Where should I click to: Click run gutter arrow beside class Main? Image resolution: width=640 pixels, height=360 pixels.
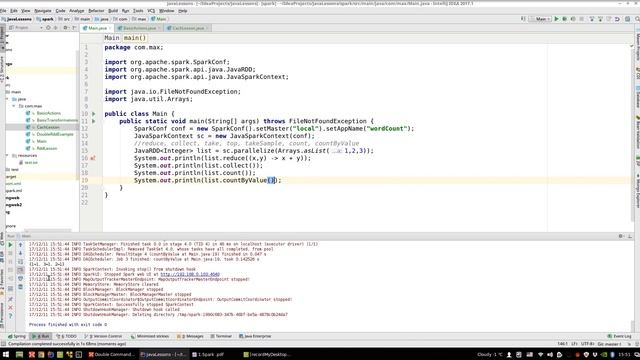pyautogui.click(x=93, y=114)
